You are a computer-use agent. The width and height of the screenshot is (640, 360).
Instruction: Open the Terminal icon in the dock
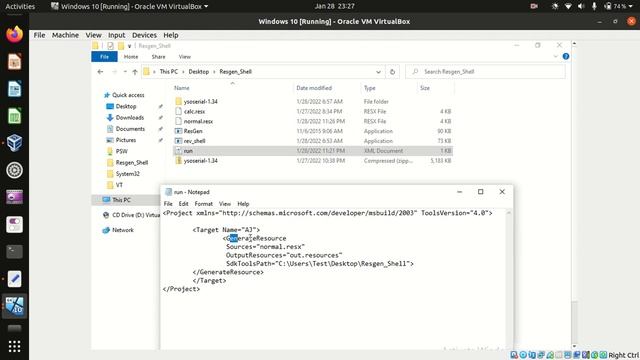click(14, 251)
